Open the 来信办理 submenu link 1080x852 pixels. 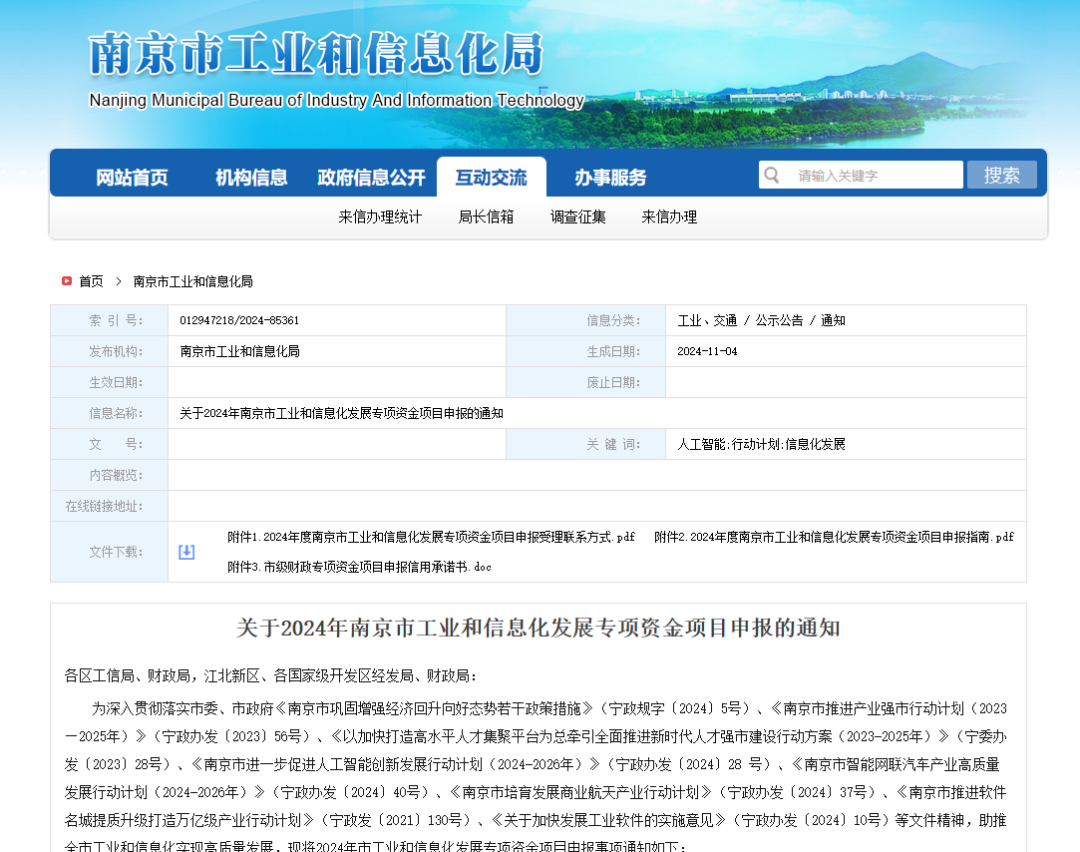coord(669,217)
